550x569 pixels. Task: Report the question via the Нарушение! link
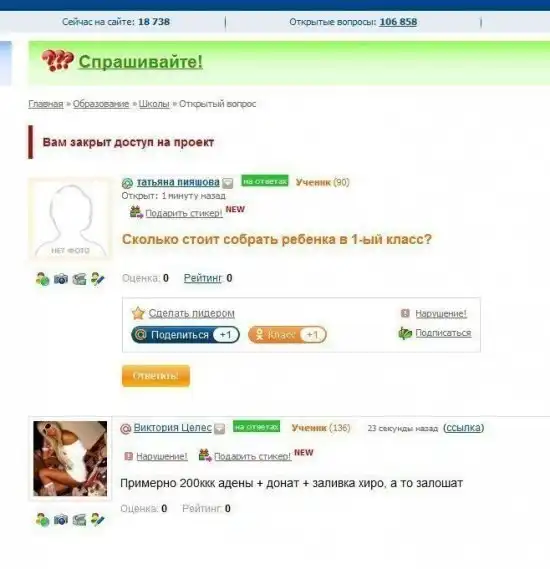point(441,314)
